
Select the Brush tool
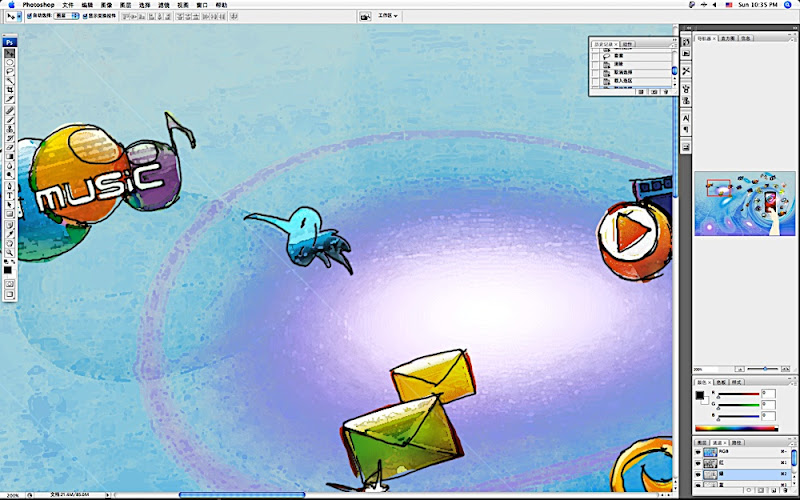pos(10,120)
